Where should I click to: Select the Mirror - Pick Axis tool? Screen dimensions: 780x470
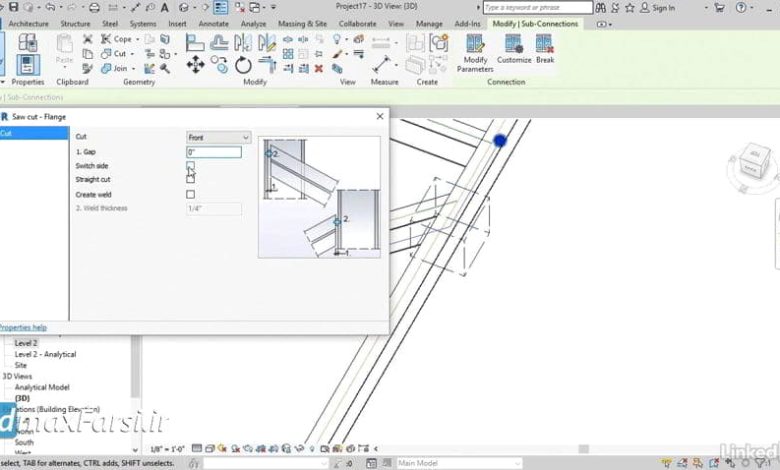pyautogui.click(x=243, y=43)
